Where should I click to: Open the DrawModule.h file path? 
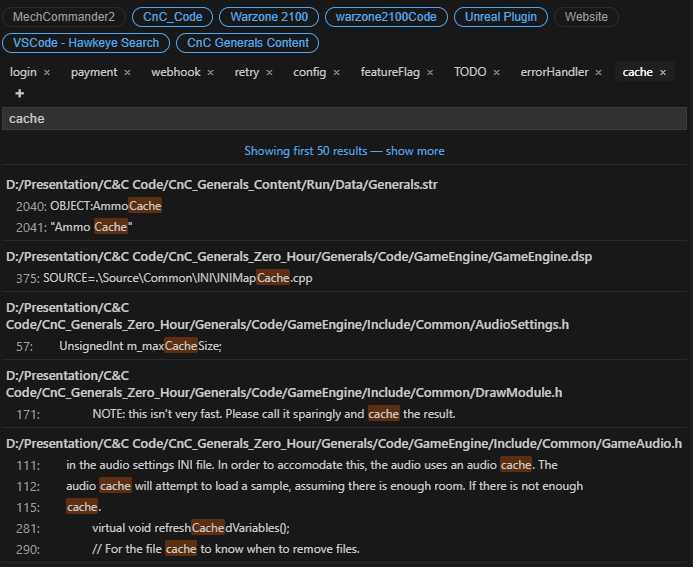point(284,384)
